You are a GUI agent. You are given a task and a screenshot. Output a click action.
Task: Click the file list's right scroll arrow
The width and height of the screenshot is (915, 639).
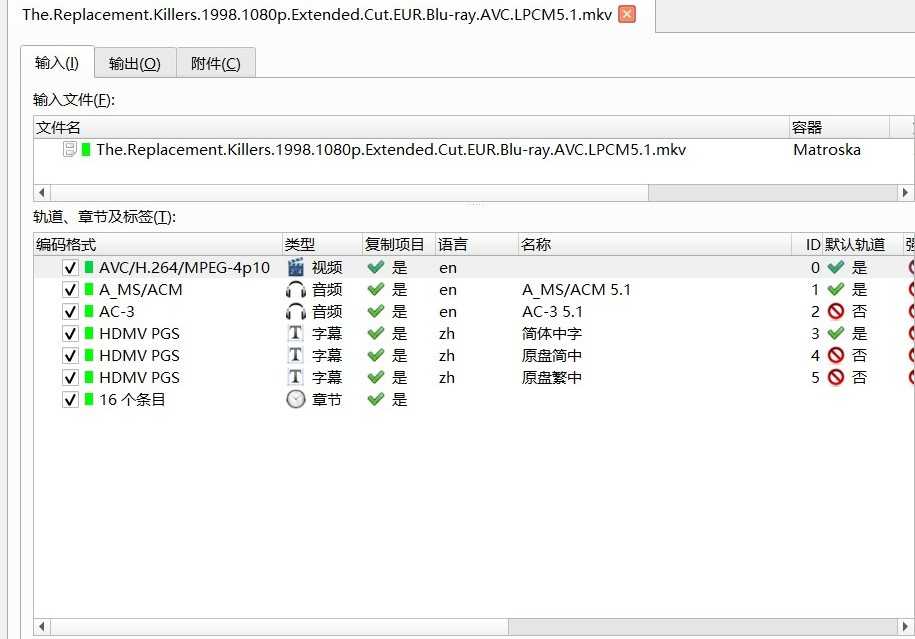click(906, 193)
